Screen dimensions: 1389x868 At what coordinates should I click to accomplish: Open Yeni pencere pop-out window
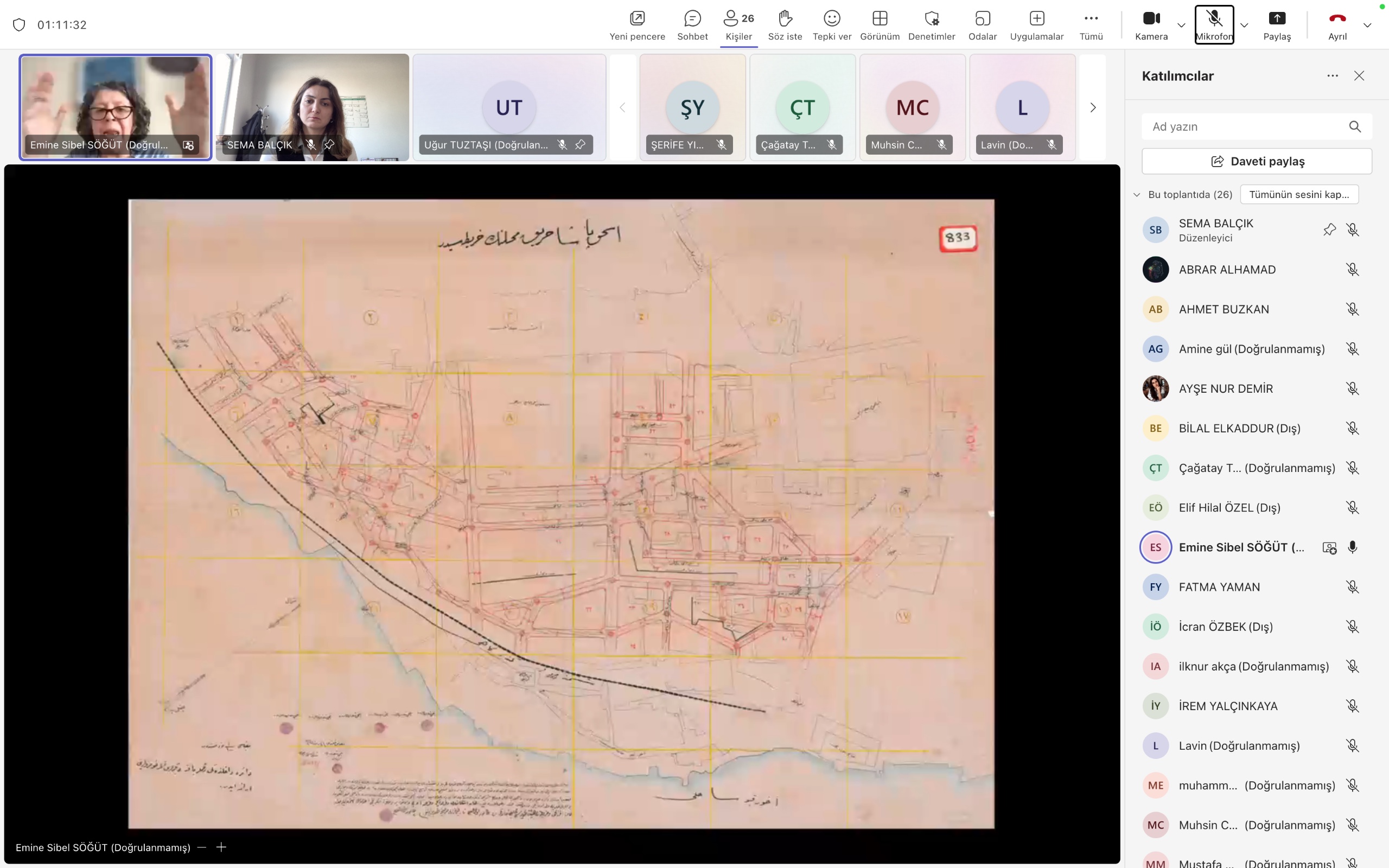637,25
